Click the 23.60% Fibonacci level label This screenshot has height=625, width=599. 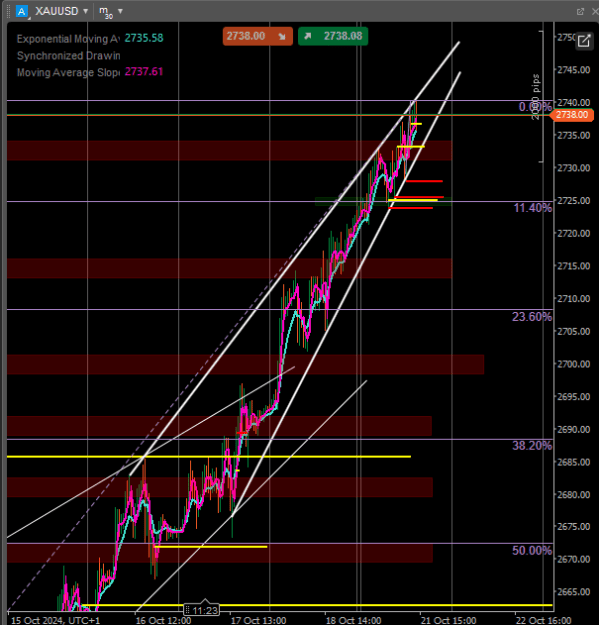coord(532,317)
